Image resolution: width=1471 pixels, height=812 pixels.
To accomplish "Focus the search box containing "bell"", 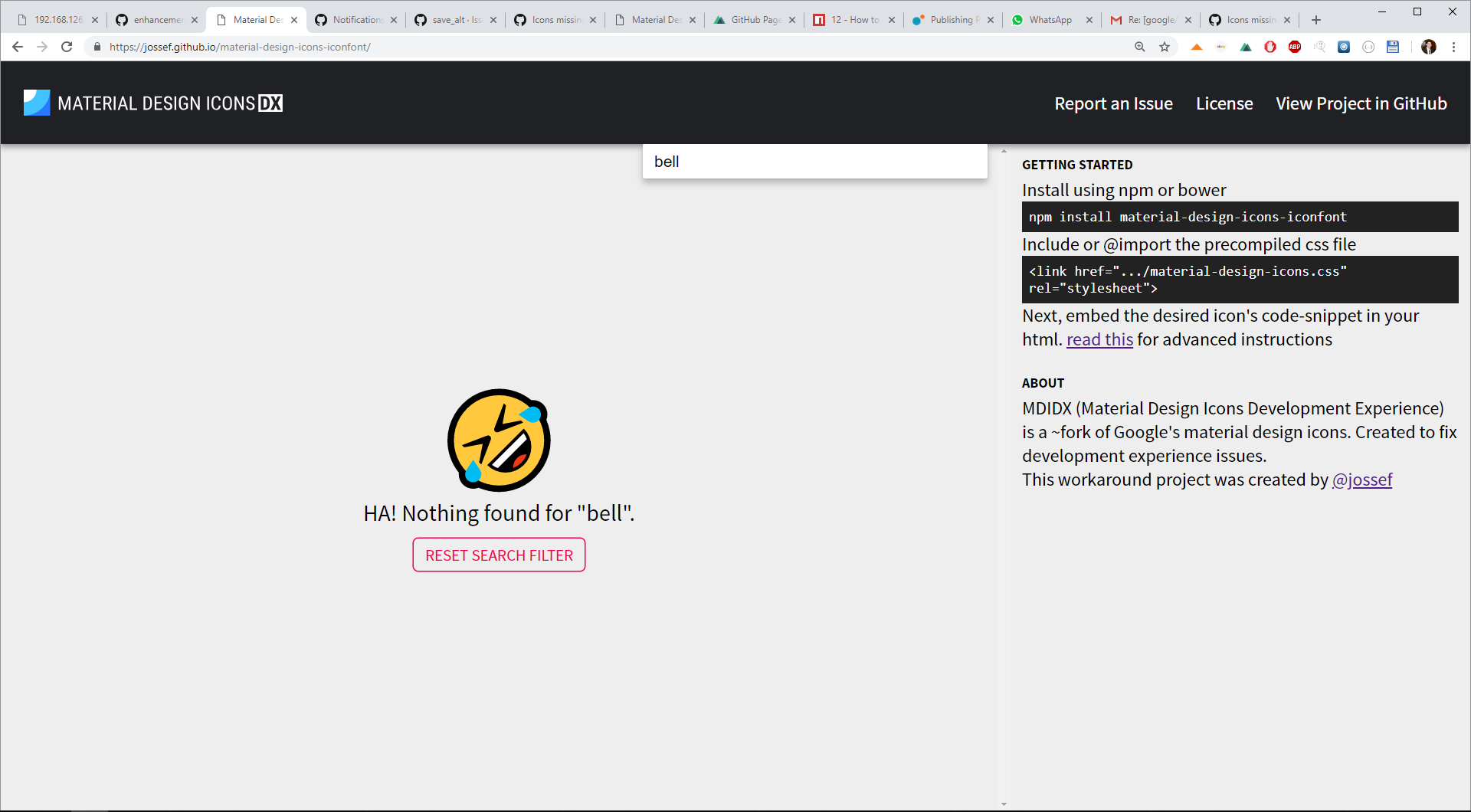I will (814, 162).
